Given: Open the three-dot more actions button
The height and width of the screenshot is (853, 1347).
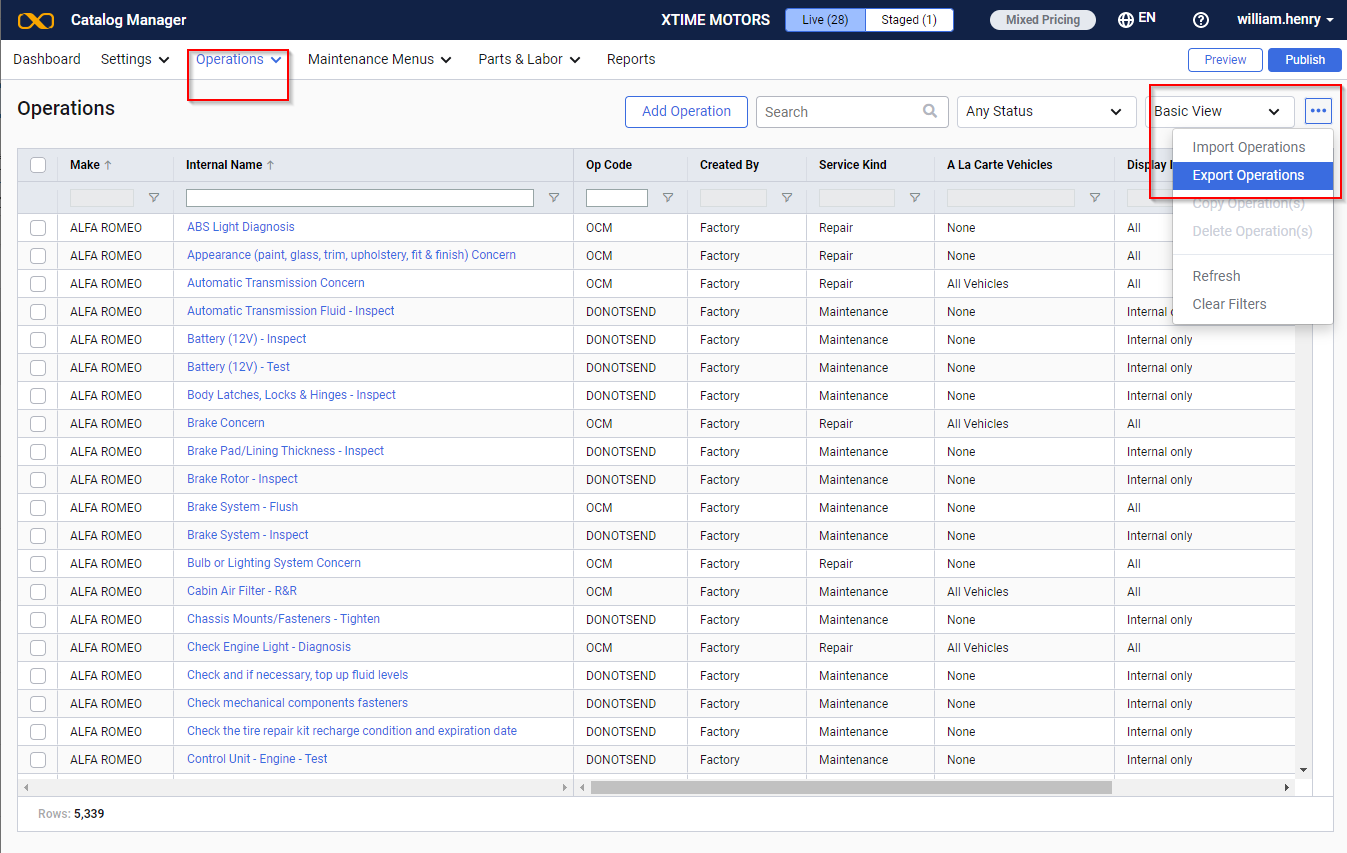Looking at the screenshot, I should click(x=1318, y=111).
